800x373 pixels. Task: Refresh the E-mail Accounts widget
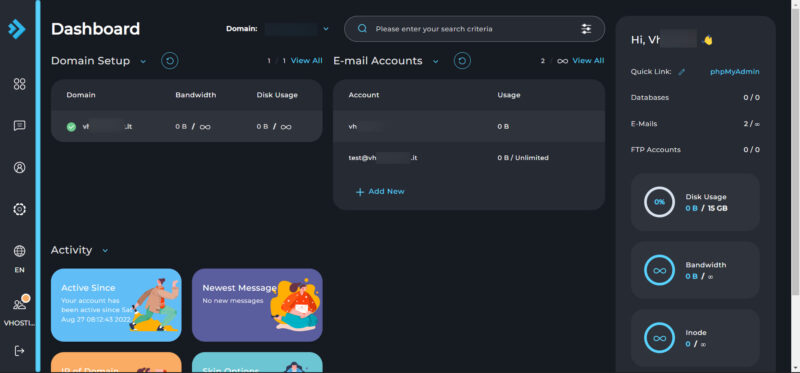click(x=462, y=61)
